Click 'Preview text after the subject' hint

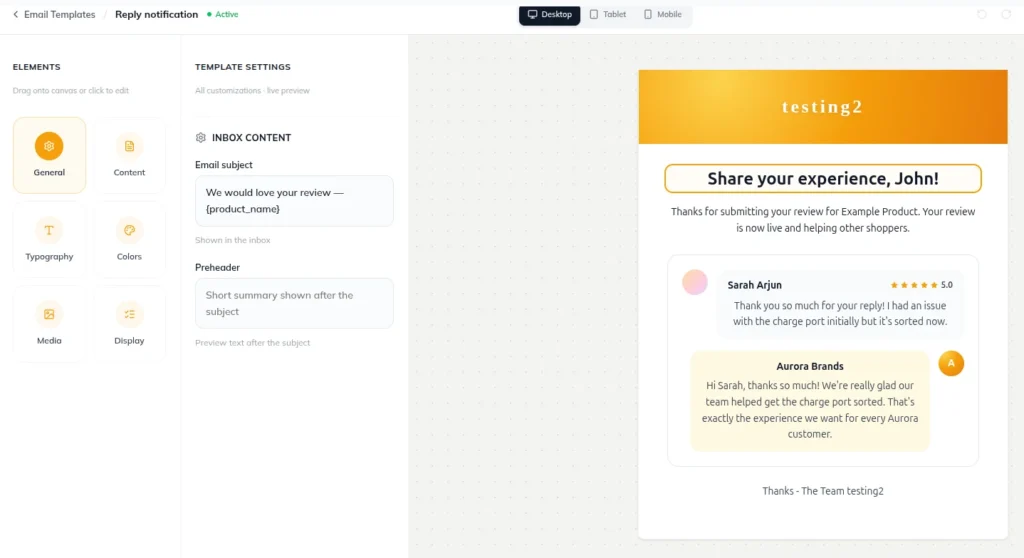click(253, 342)
